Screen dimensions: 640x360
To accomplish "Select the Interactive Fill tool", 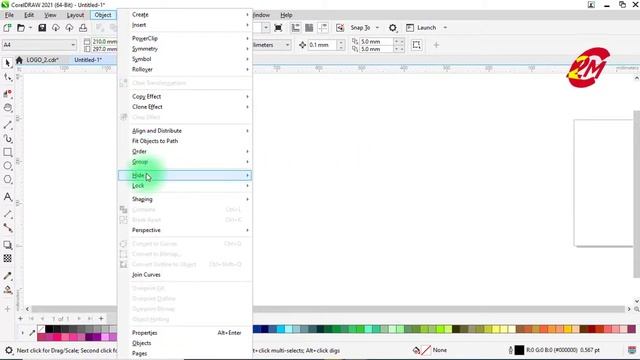I will pyautogui.click(x=7, y=290).
